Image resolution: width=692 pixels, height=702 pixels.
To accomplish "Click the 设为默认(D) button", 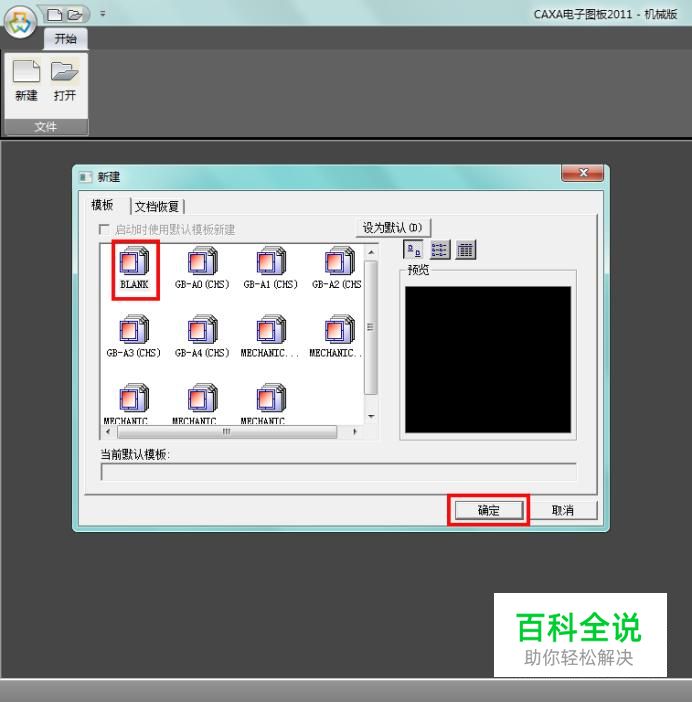I will [x=393, y=228].
